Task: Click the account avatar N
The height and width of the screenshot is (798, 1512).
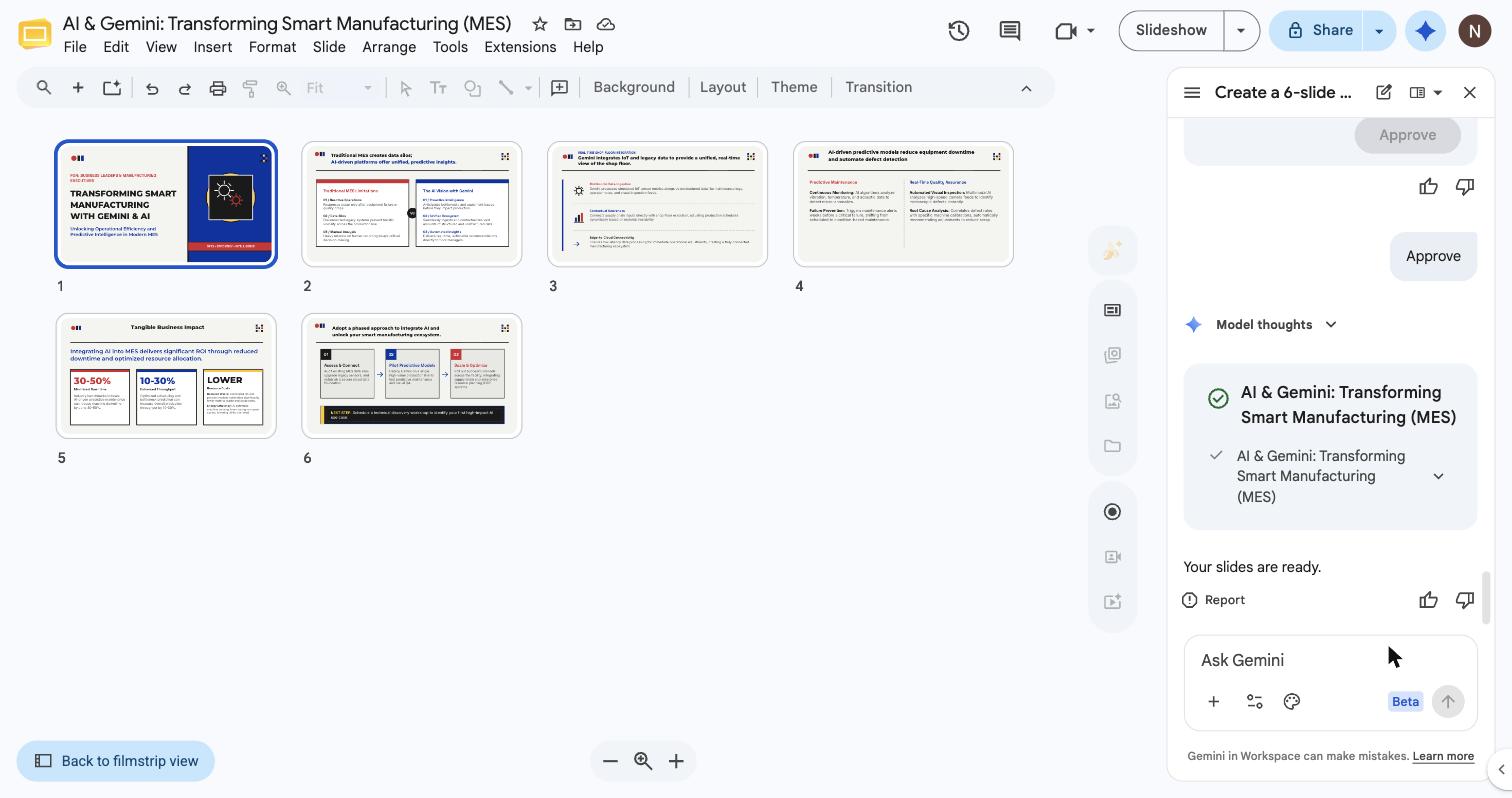Action: point(1474,31)
